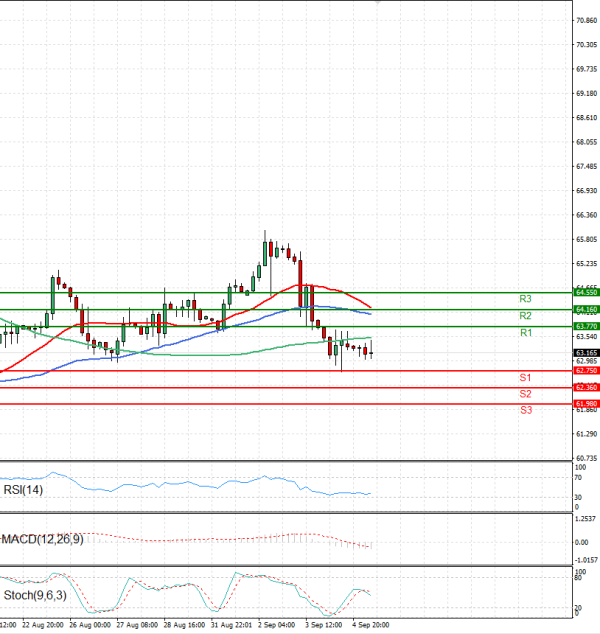
Task: Click the 2 Sep 04:00 time axis label
Action: (277, 626)
